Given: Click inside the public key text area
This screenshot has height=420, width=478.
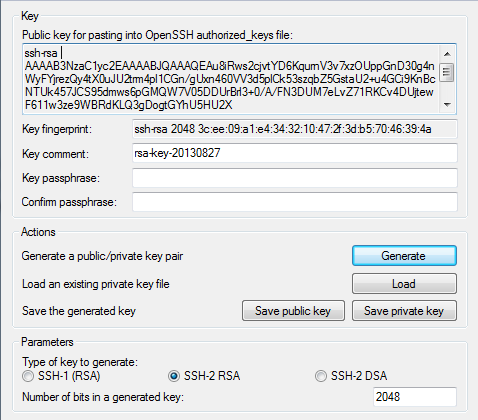Looking at the screenshot, I should point(231,79).
